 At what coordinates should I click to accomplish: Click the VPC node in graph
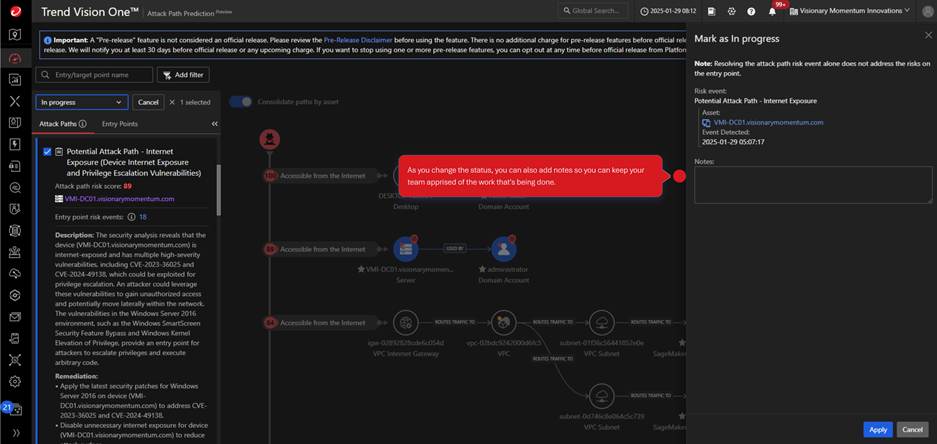point(504,322)
